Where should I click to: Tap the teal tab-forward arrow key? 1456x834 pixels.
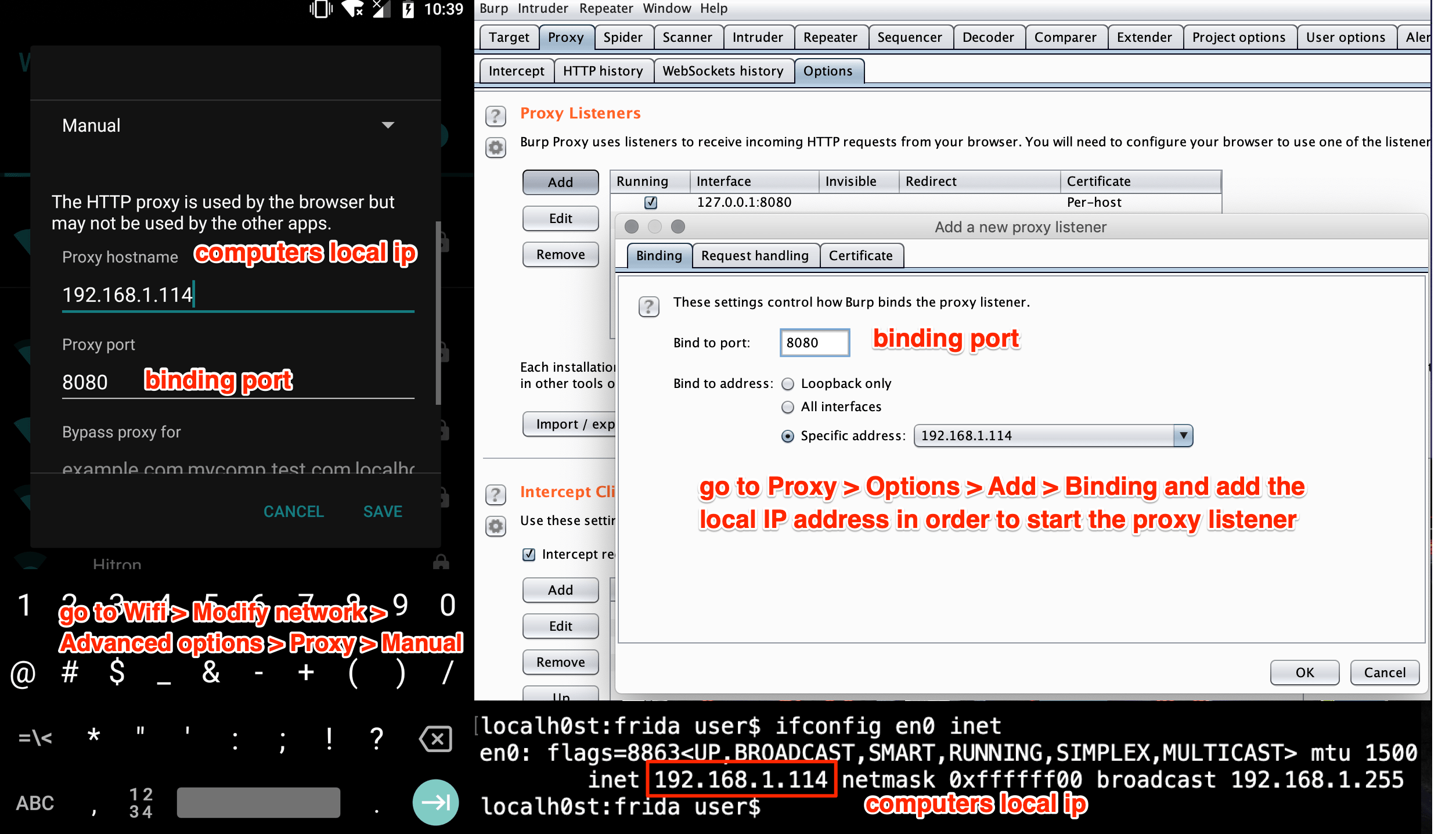[435, 802]
